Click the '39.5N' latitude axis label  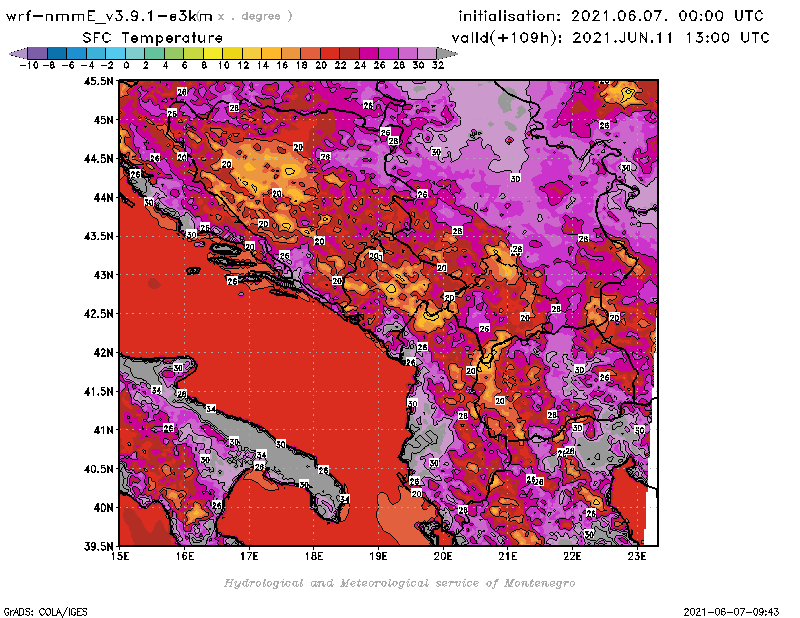coord(98,547)
